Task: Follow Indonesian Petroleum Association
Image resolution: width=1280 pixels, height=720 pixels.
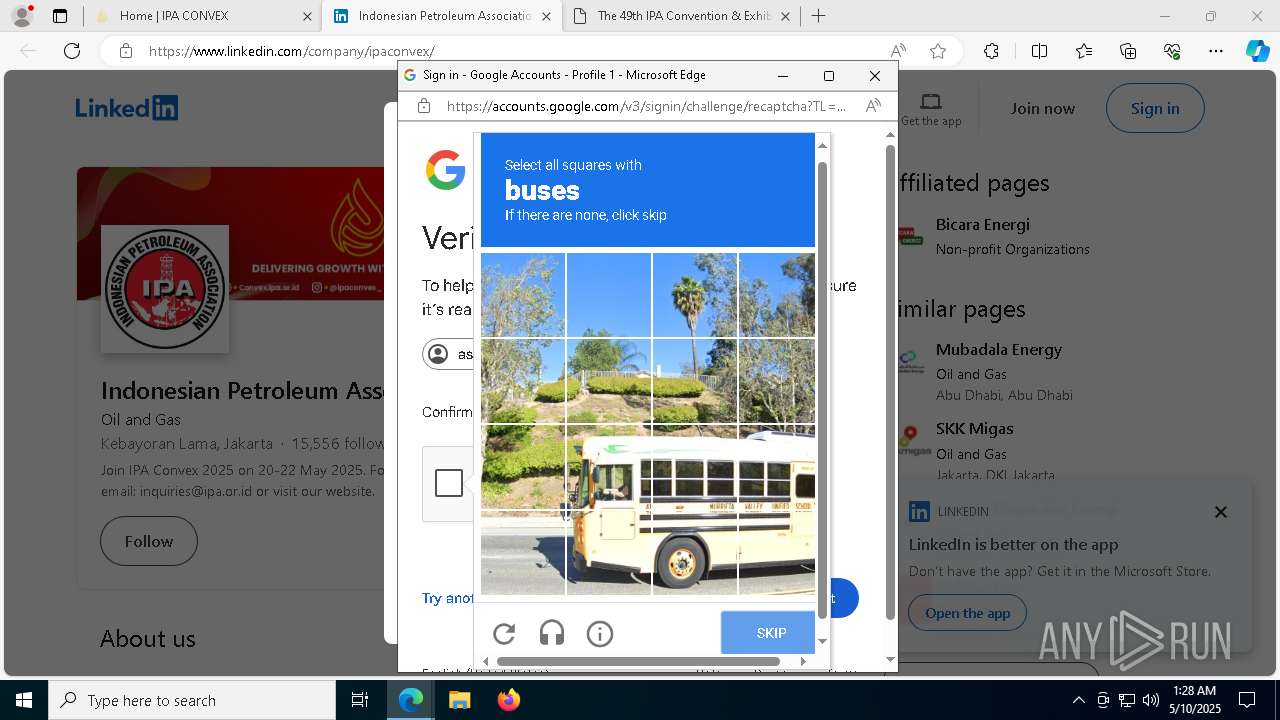Action: [x=149, y=541]
